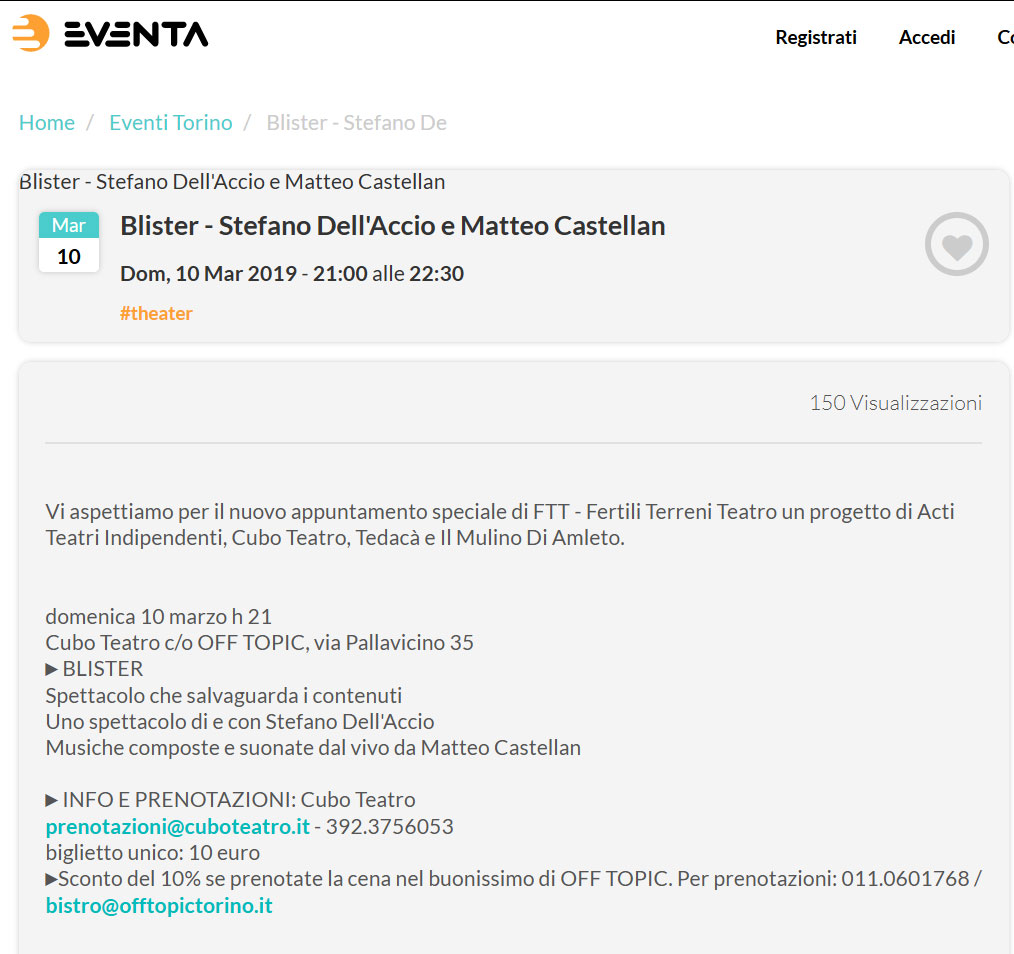Image resolution: width=1014 pixels, height=954 pixels.
Task: Click the arrow bullet before BLISTER
Action: (x=52, y=669)
